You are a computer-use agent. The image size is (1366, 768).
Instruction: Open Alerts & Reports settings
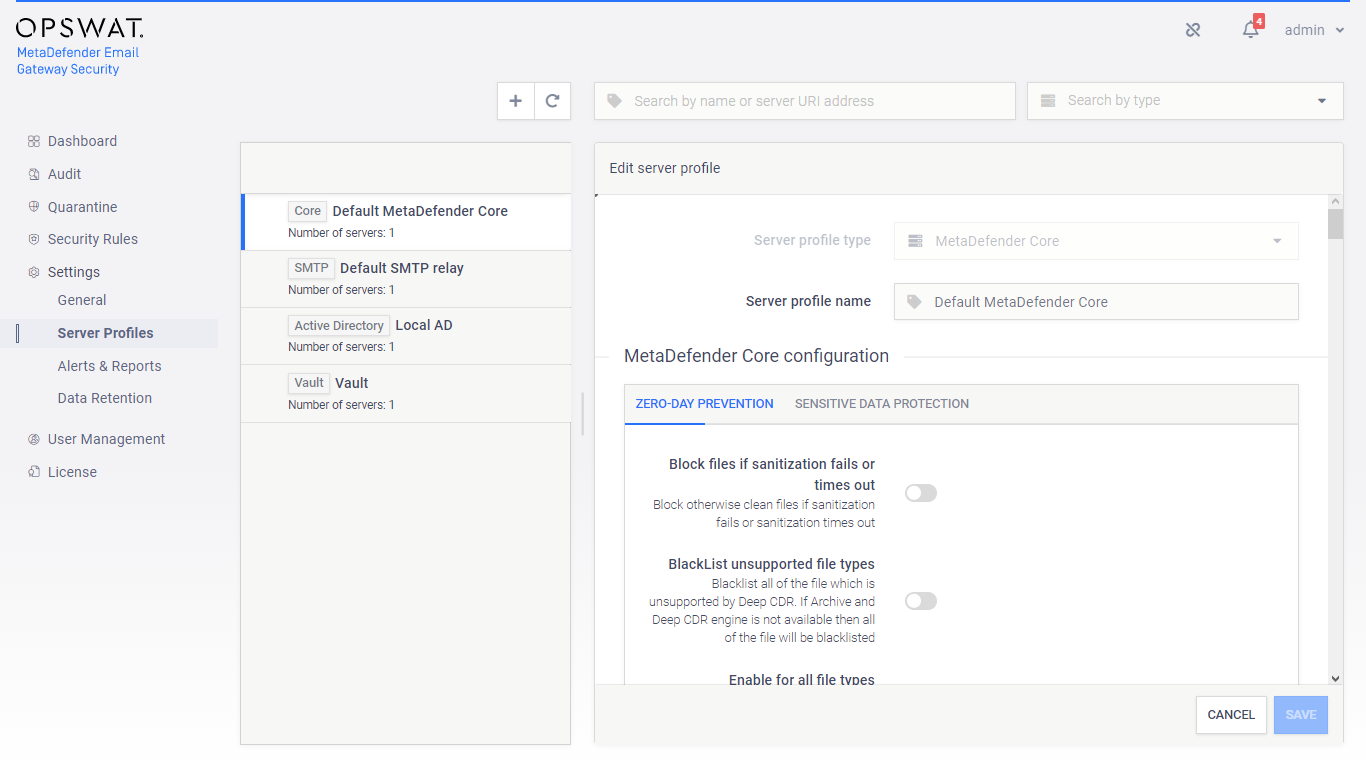109,366
